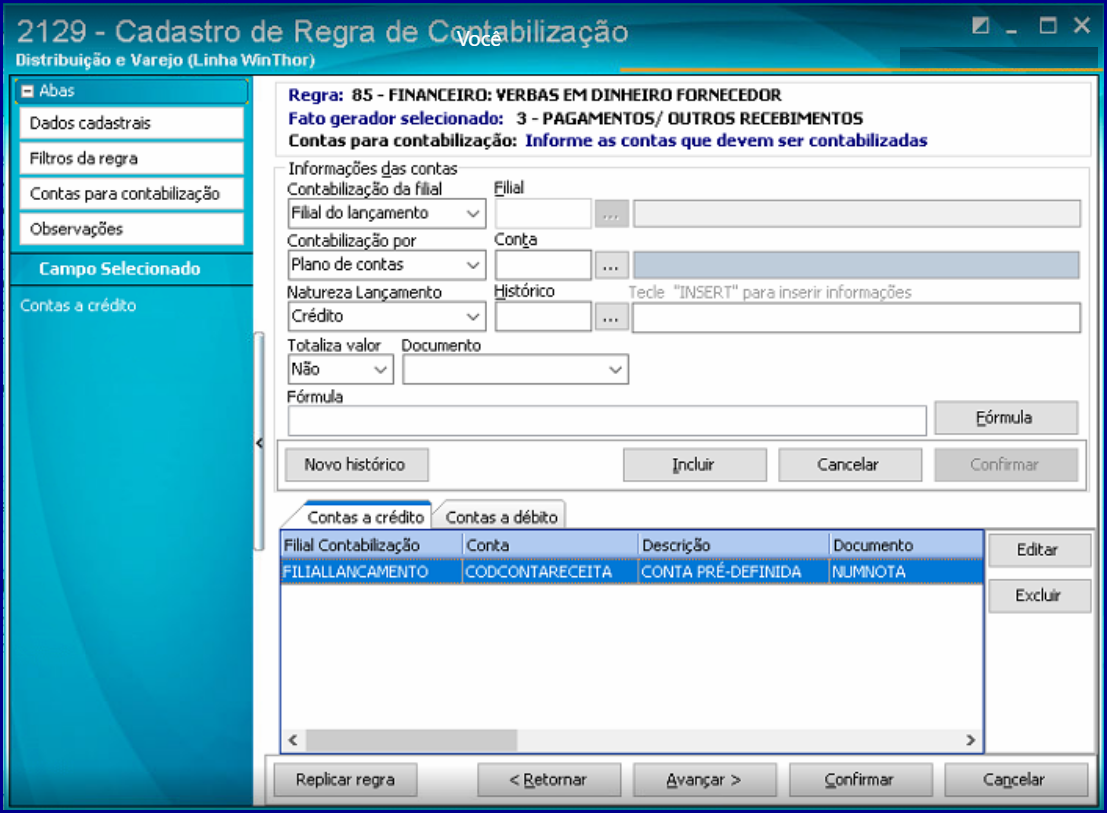Select the CONTA PRÉ-DEFINIDA cell
This screenshot has height=813, width=1107.
(x=734, y=572)
